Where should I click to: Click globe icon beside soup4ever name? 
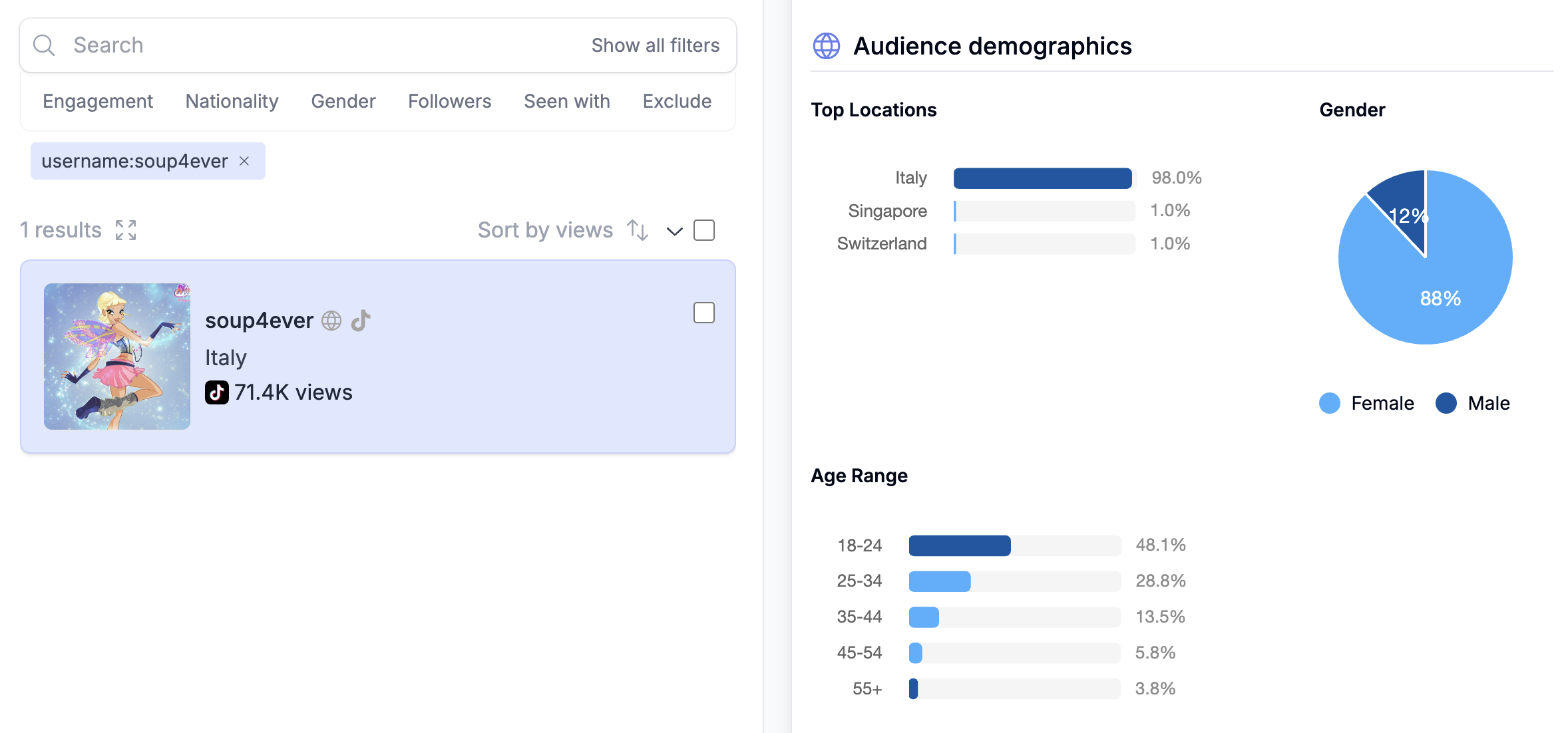(x=331, y=321)
